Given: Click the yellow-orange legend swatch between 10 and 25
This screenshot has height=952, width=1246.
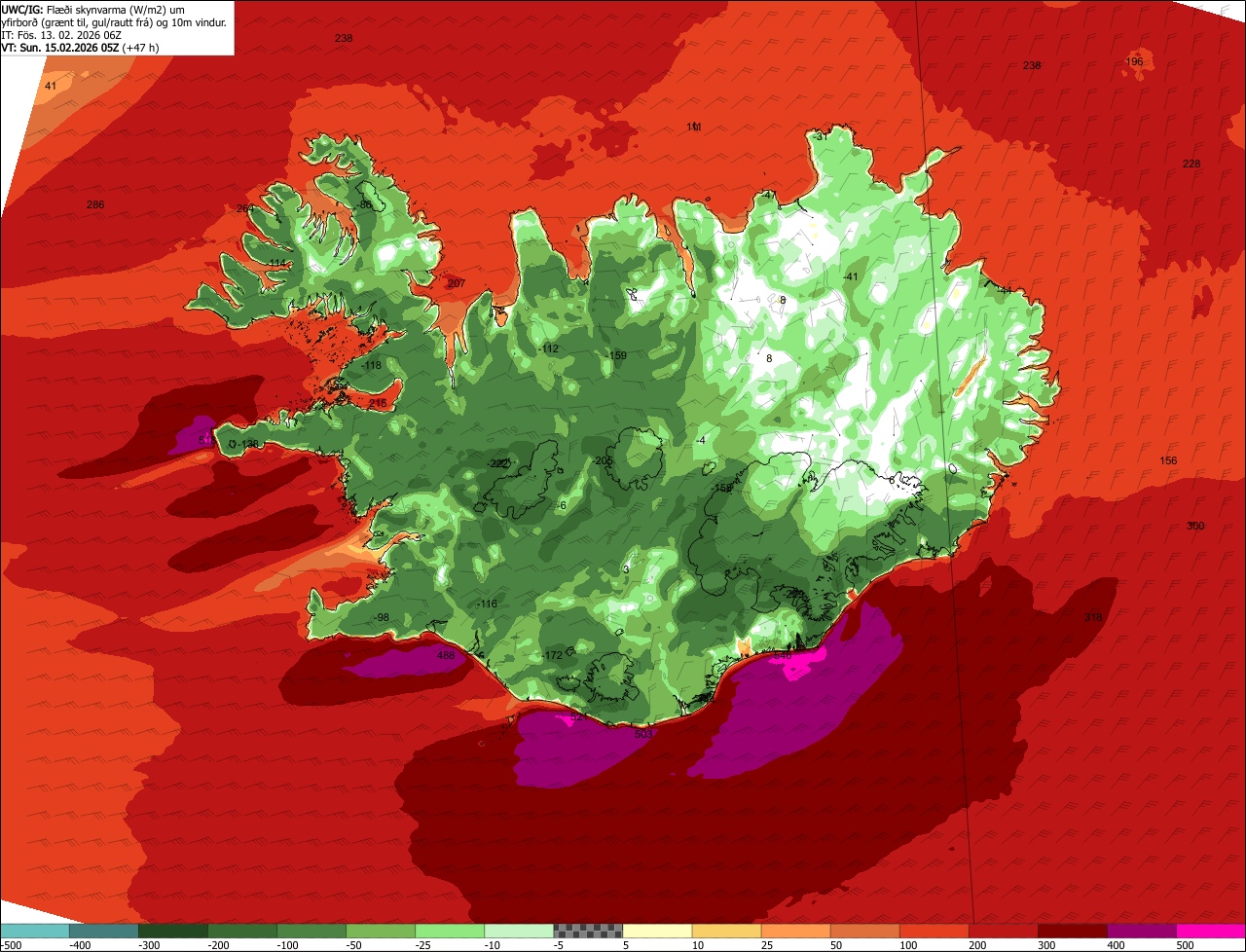Looking at the screenshot, I should click(726, 931).
